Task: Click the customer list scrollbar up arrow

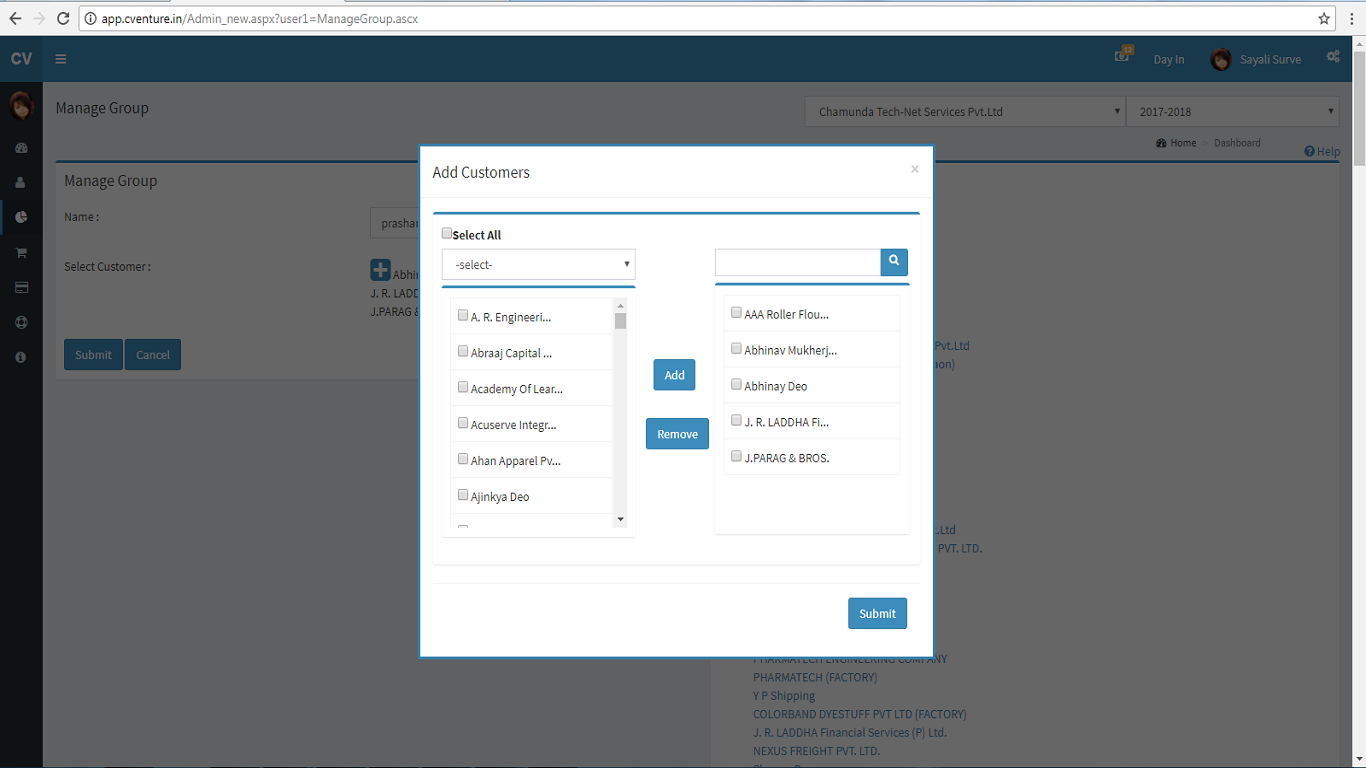Action: click(x=620, y=305)
